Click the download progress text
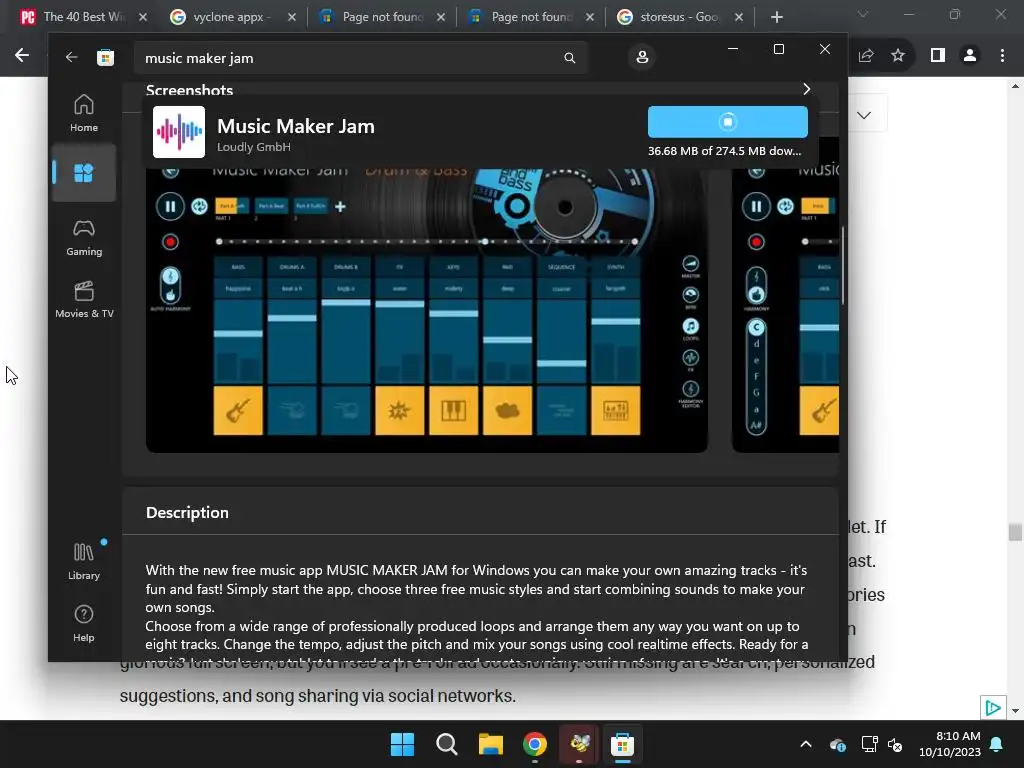This screenshot has width=1024, height=768. (724, 151)
